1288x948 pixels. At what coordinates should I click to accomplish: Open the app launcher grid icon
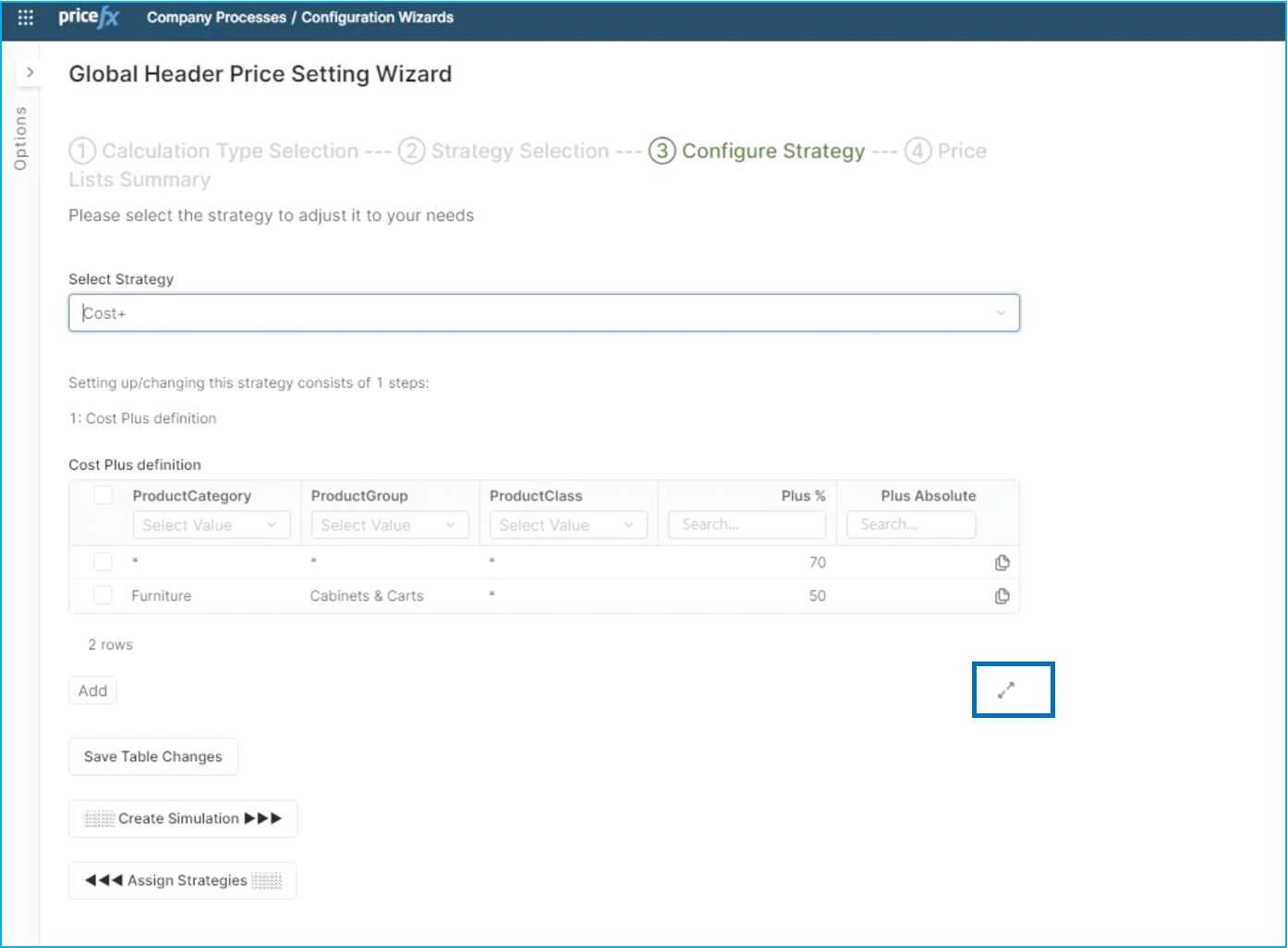click(x=26, y=18)
